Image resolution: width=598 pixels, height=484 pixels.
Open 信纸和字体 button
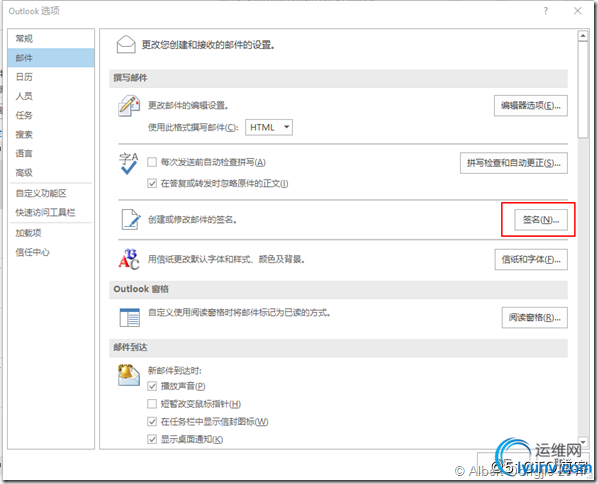pyautogui.click(x=531, y=260)
